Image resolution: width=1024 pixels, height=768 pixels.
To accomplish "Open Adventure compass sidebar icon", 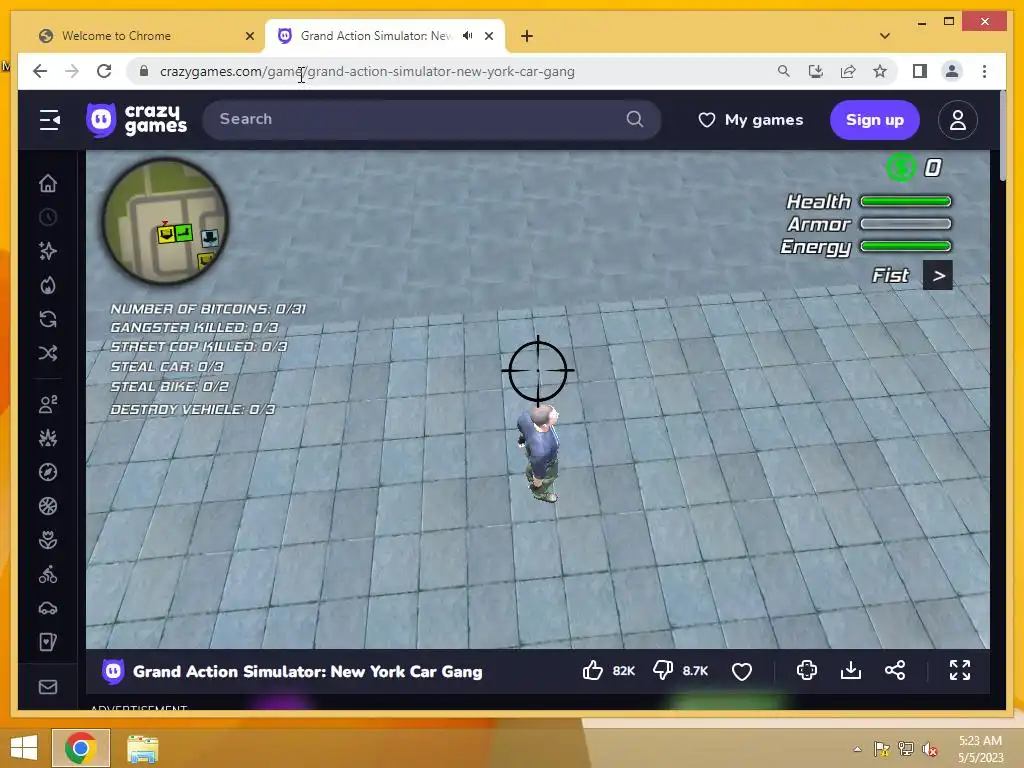I will [x=48, y=472].
